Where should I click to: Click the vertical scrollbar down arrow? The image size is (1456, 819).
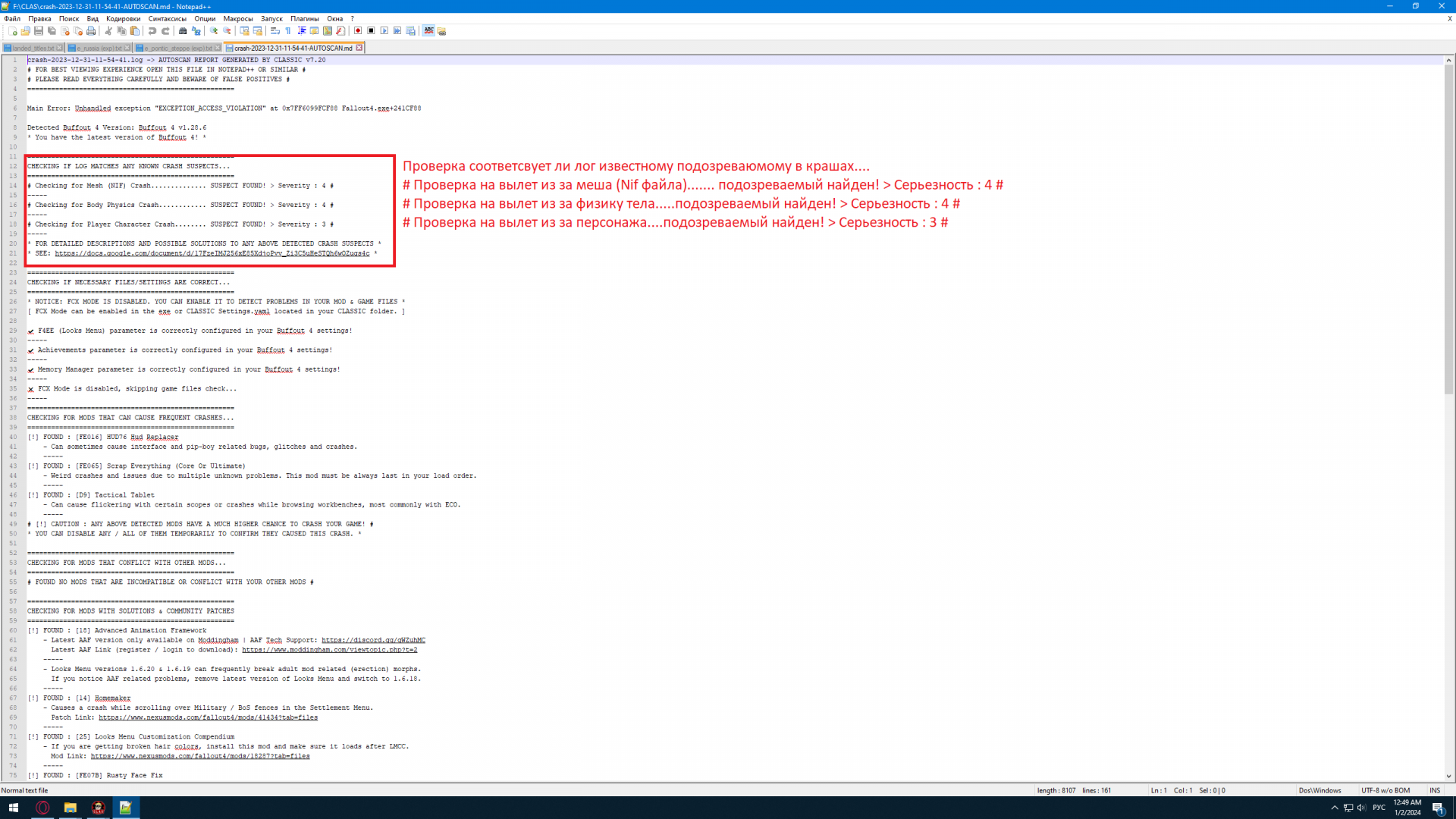point(1448,777)
